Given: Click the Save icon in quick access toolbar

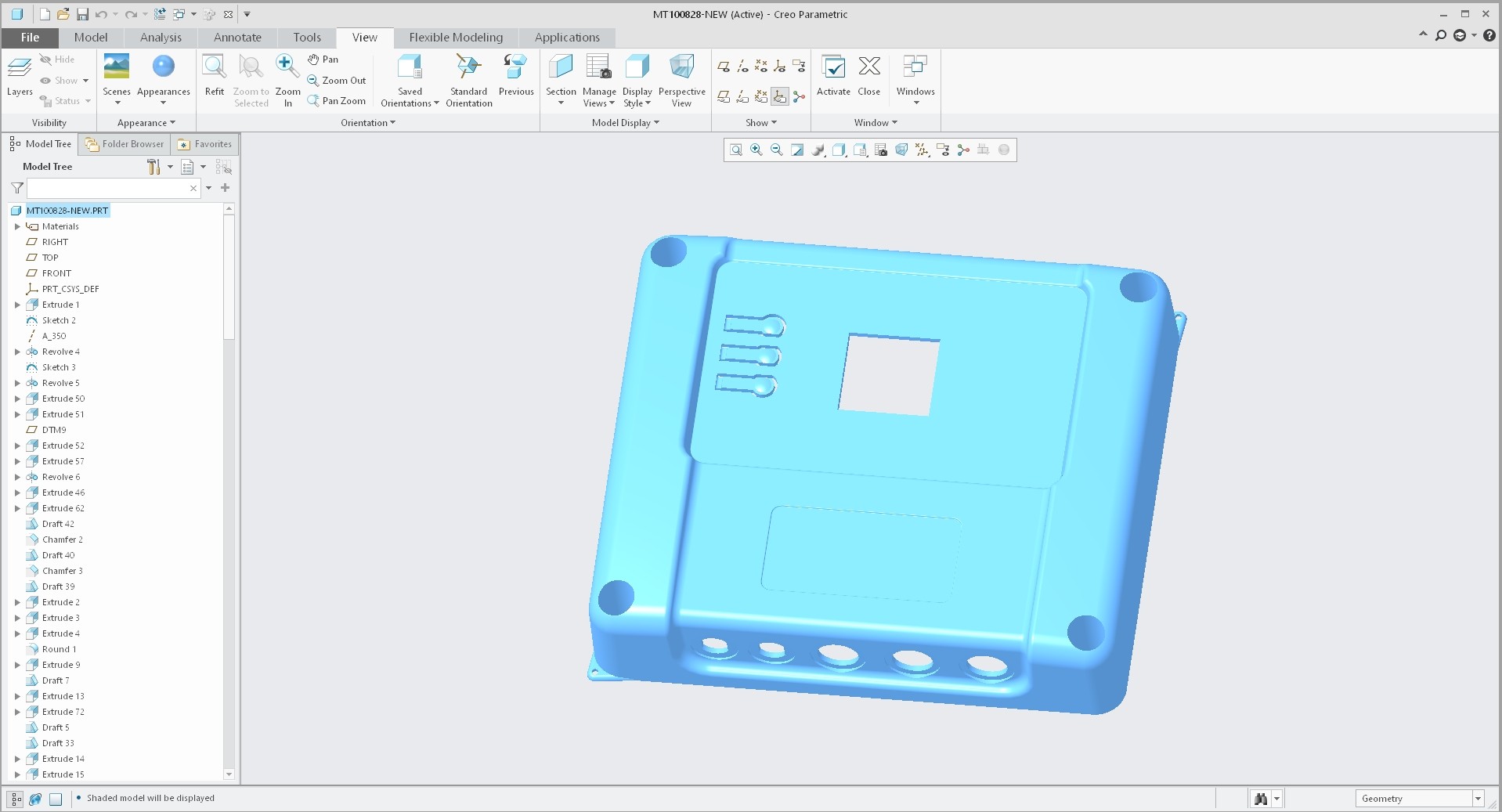Looking at the screenshot, I should 82,14.
